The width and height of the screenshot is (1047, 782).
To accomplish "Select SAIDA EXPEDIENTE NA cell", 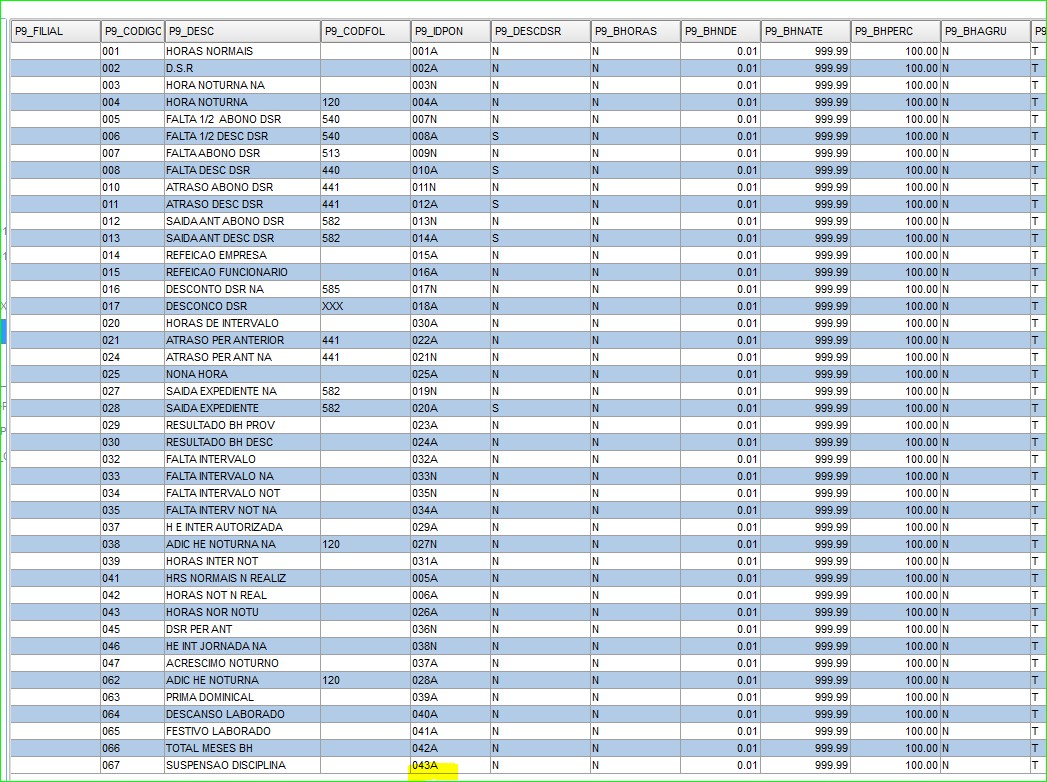I will tap(242, 391).
